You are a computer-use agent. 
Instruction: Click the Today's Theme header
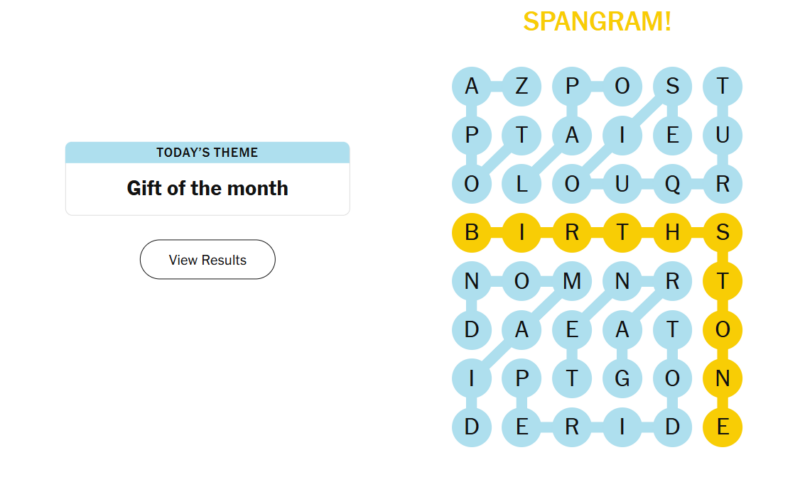click(x=207, y=152)
